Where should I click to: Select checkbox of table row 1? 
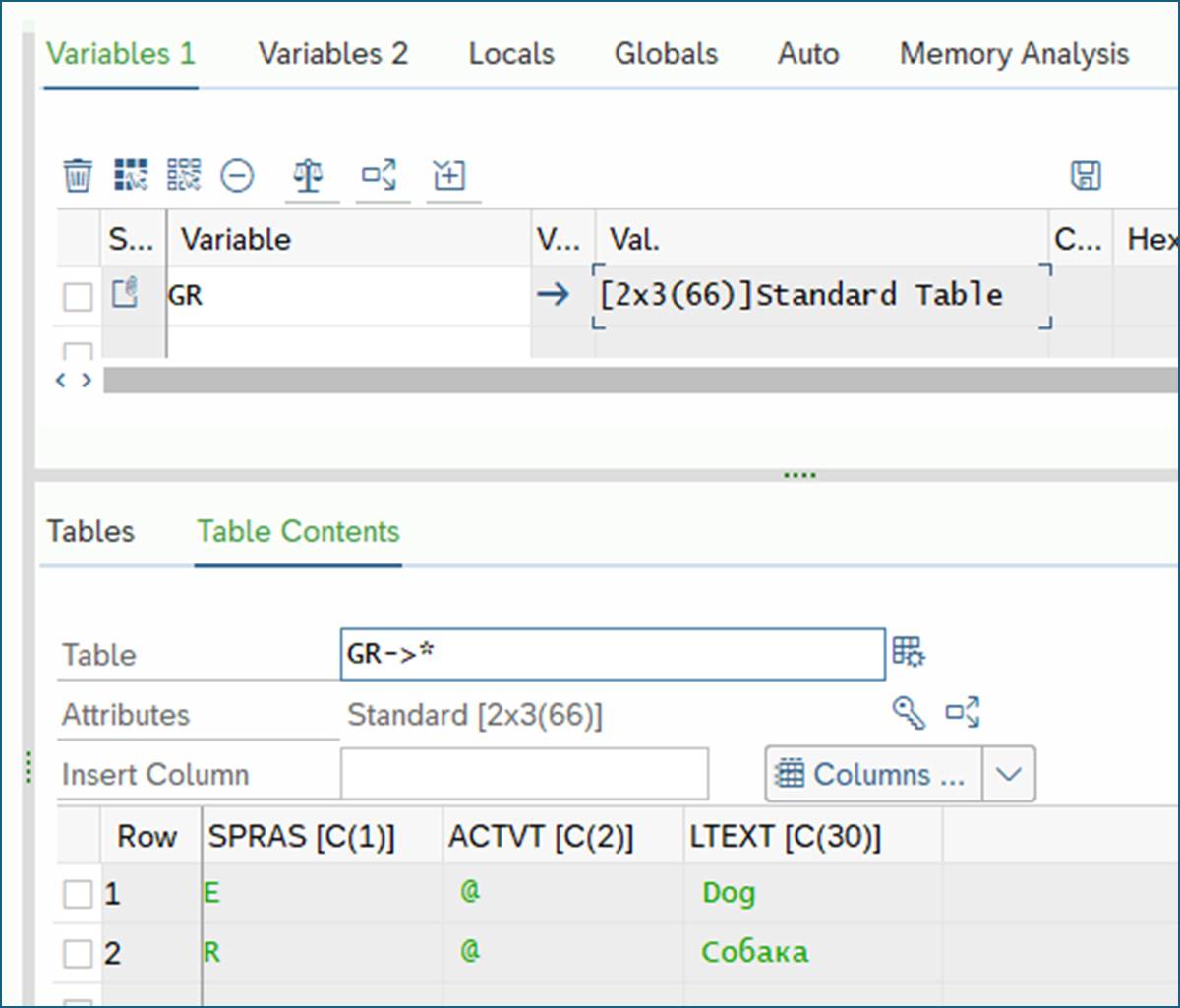[x=78, y=894]
